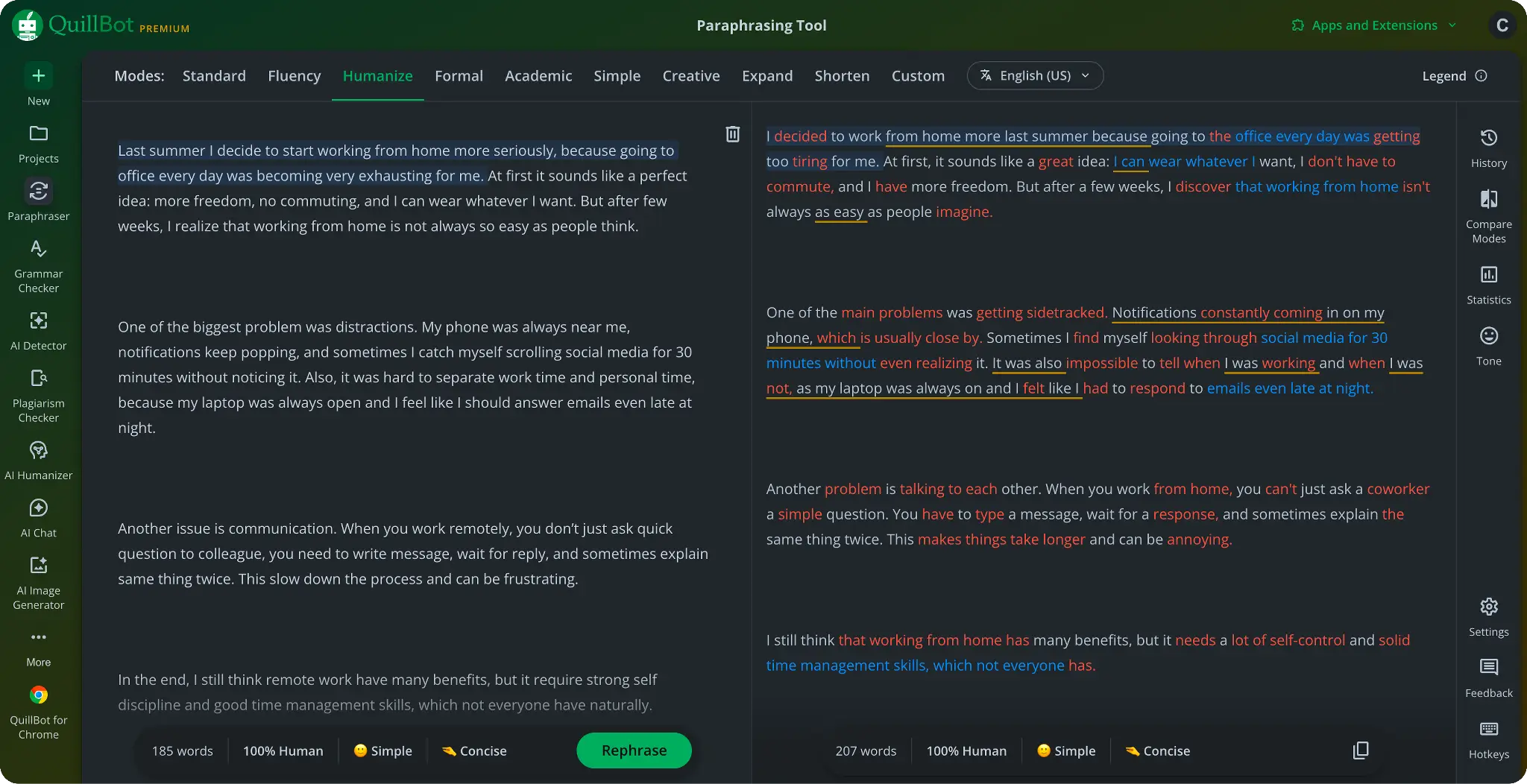
Task: Copy the paraphrased output
Action: pos(1359,750)
